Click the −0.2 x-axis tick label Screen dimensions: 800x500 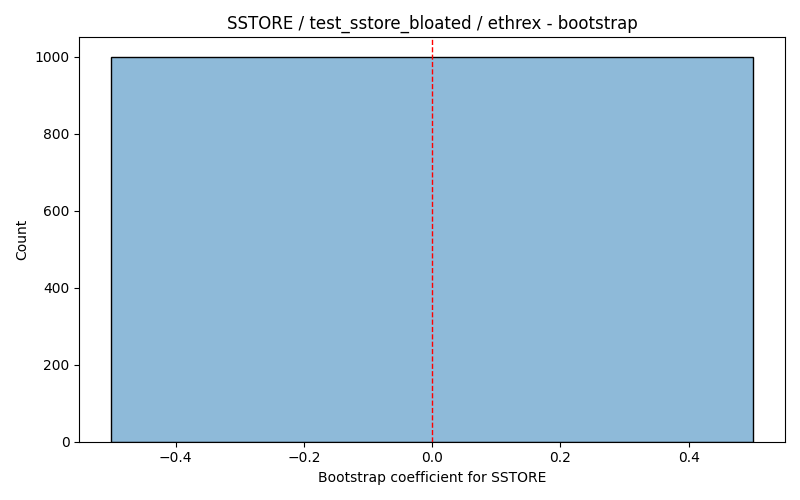pos(304,457)
